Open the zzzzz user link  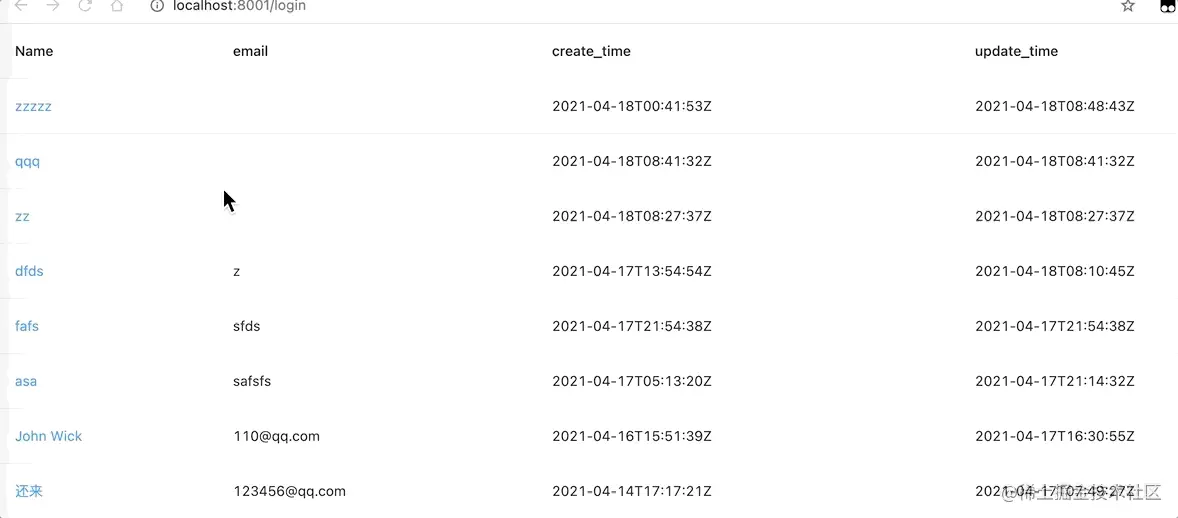(33, 106)
